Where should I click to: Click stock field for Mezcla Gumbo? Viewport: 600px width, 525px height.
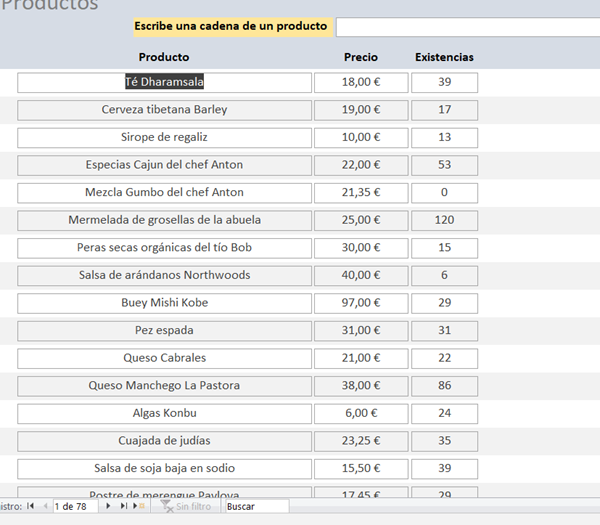coord(444,193)
